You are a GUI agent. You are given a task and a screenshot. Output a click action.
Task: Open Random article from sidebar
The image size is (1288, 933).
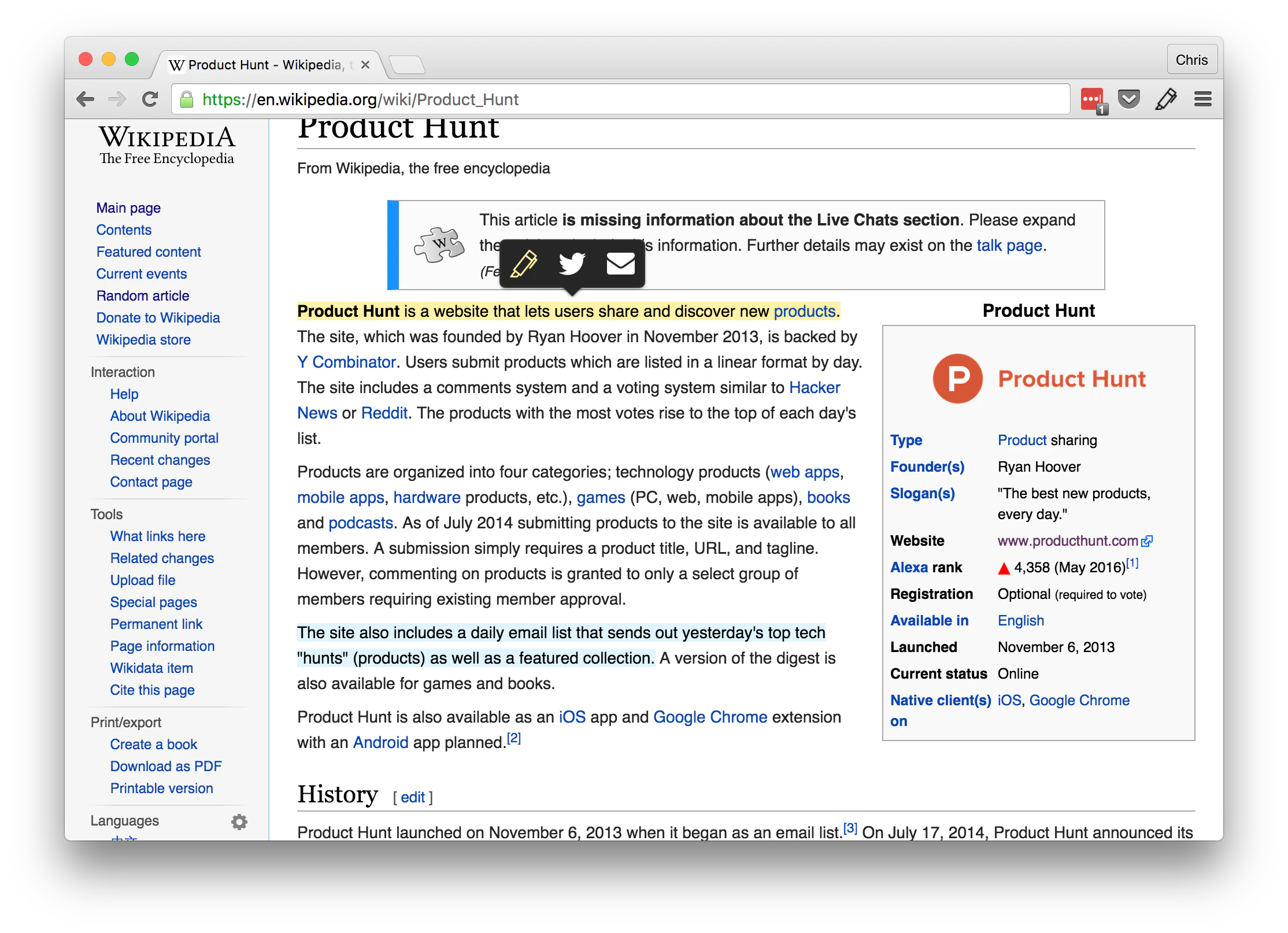tap(143, 296)
